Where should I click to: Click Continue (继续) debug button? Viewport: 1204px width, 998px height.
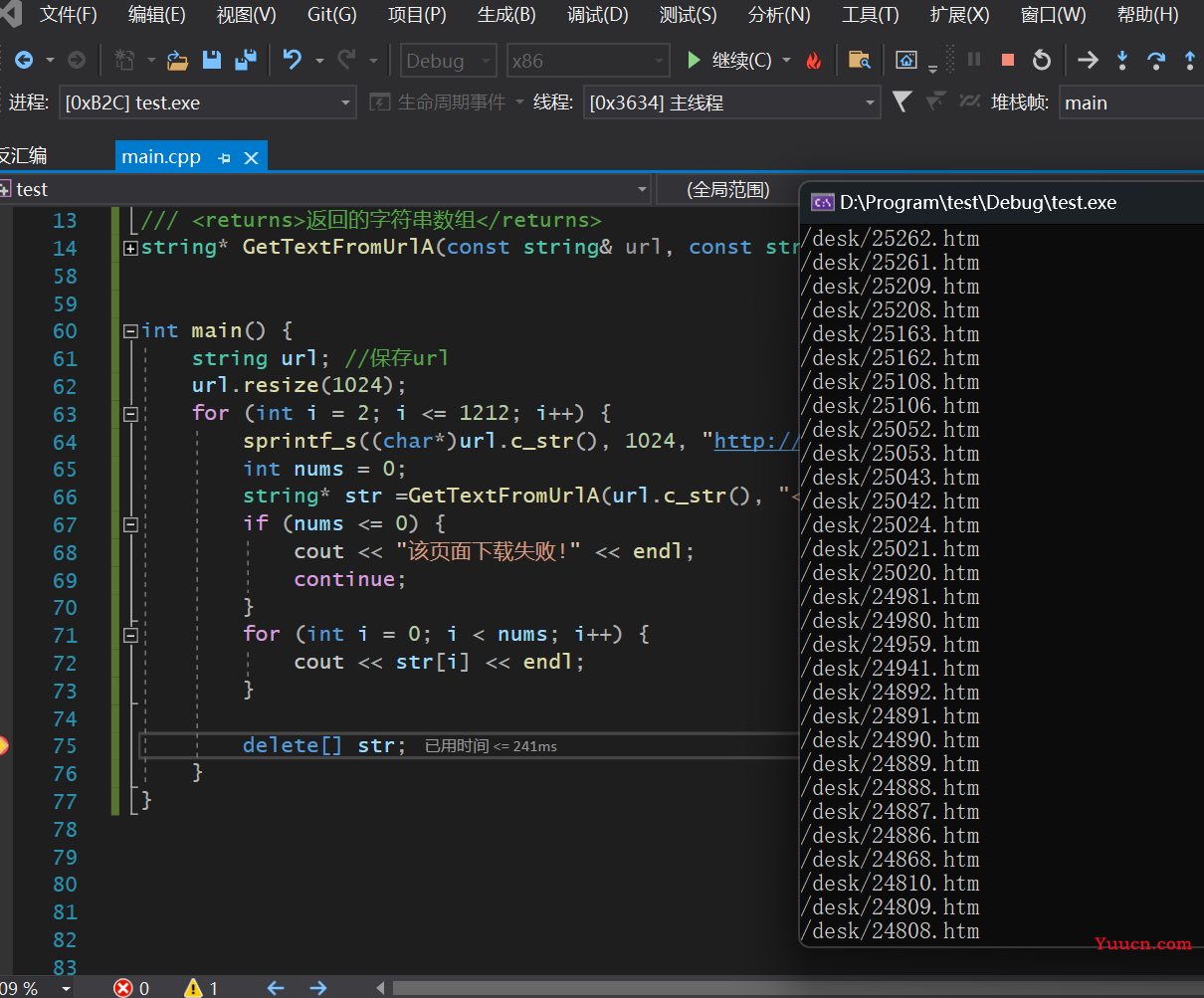(729, 61)
